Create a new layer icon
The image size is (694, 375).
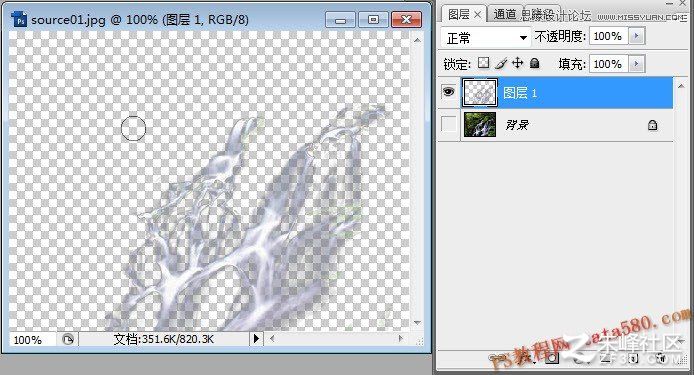pyautogui.click(x=633, y=358)
